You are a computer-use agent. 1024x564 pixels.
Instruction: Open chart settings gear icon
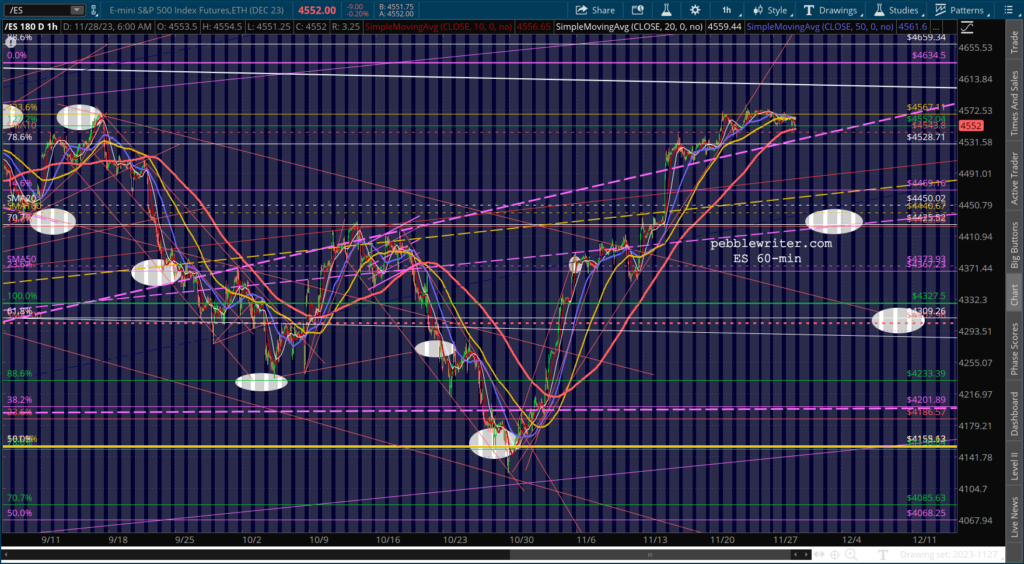click(695, 10)
